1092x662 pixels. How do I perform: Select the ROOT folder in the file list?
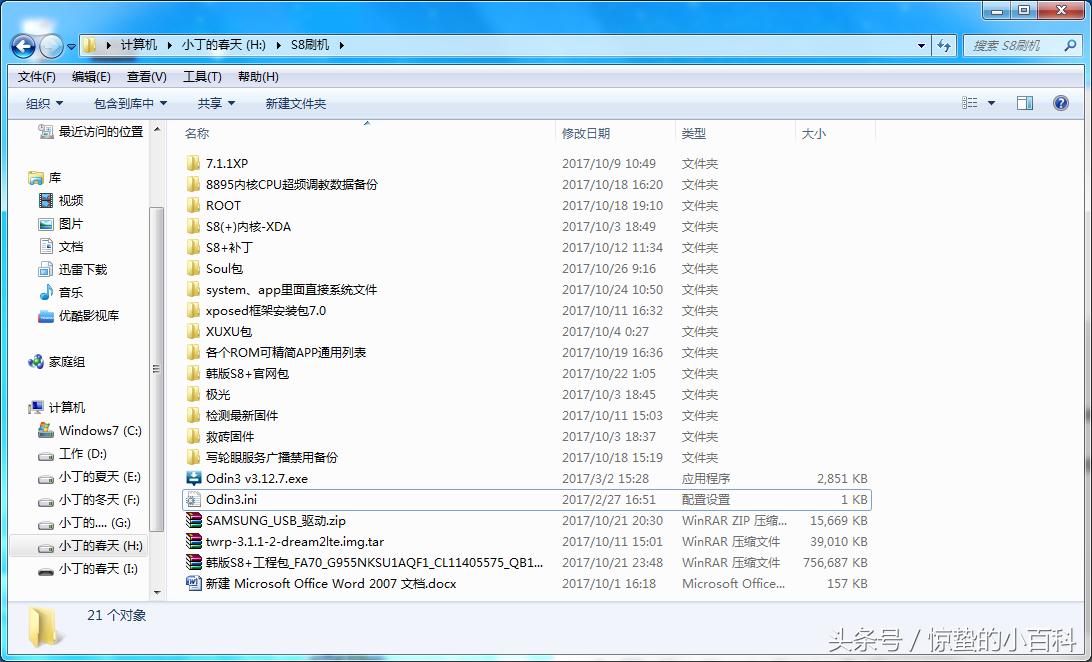[222, 205]
